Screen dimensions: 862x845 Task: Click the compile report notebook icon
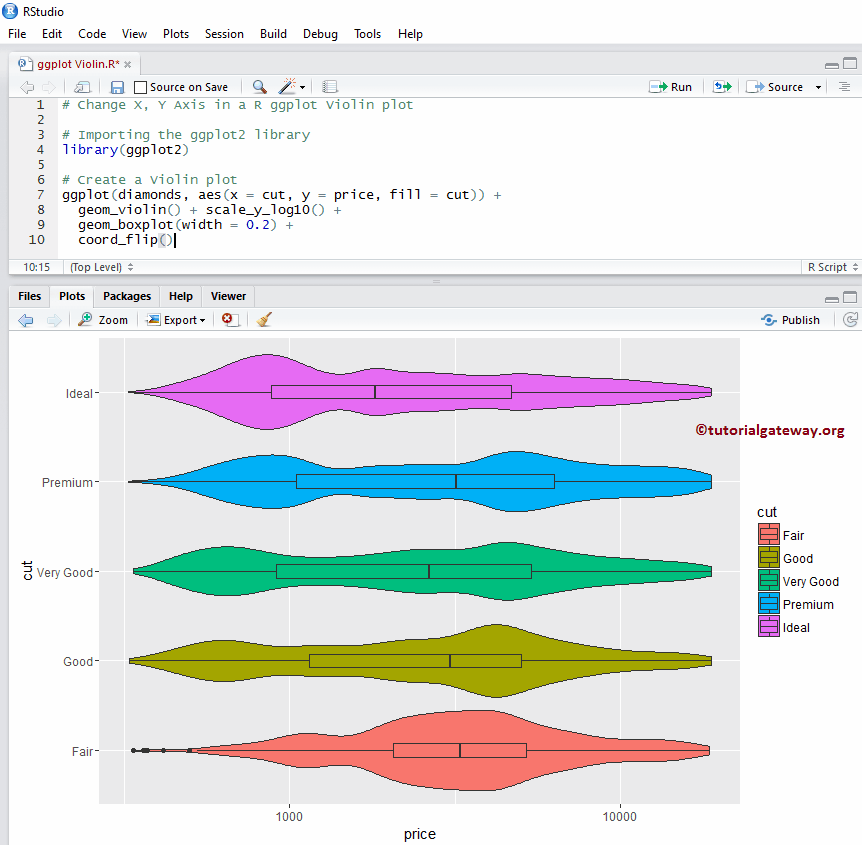click(330, 87)
